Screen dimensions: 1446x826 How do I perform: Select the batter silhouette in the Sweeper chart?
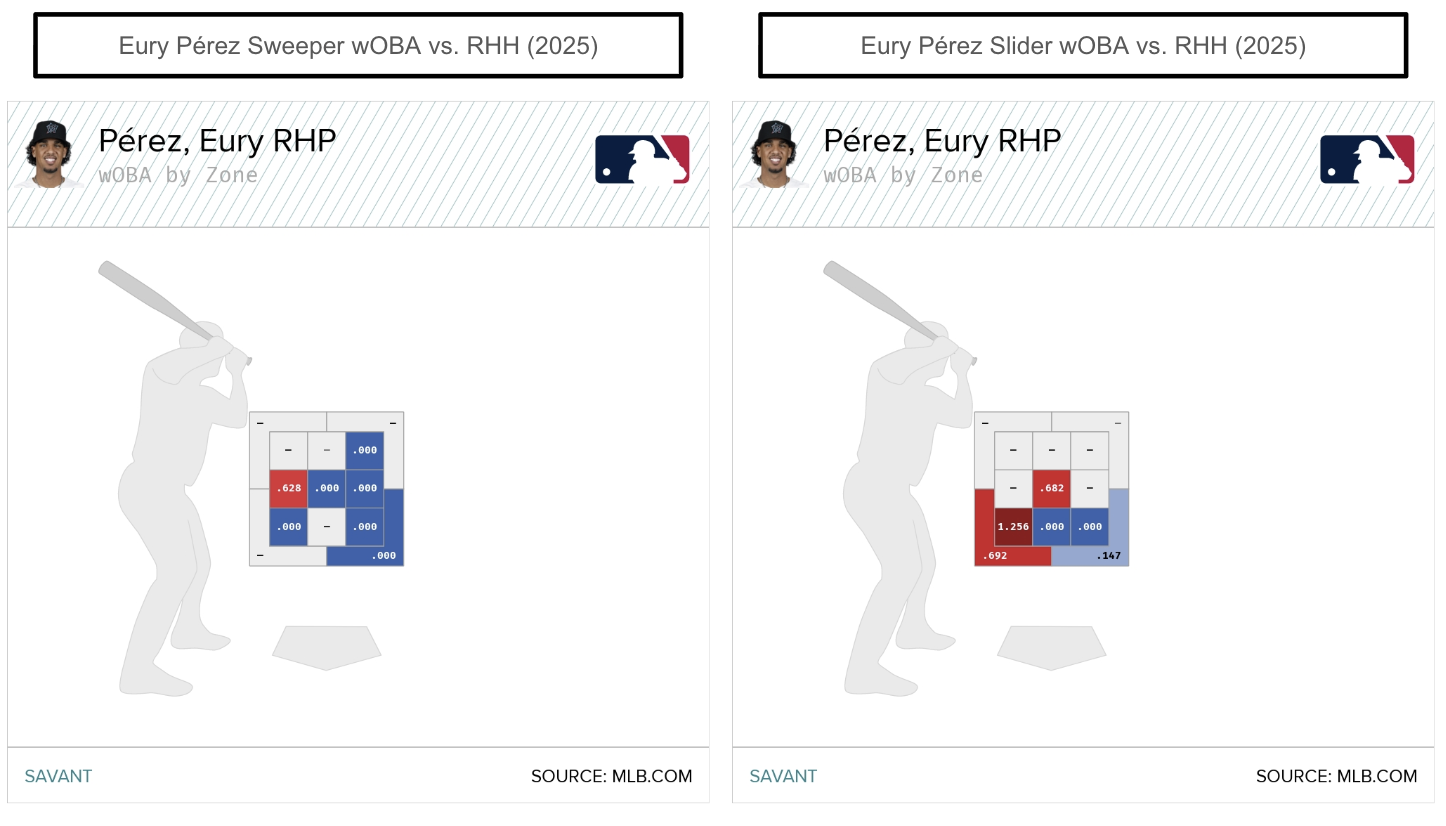click(165, 520)
